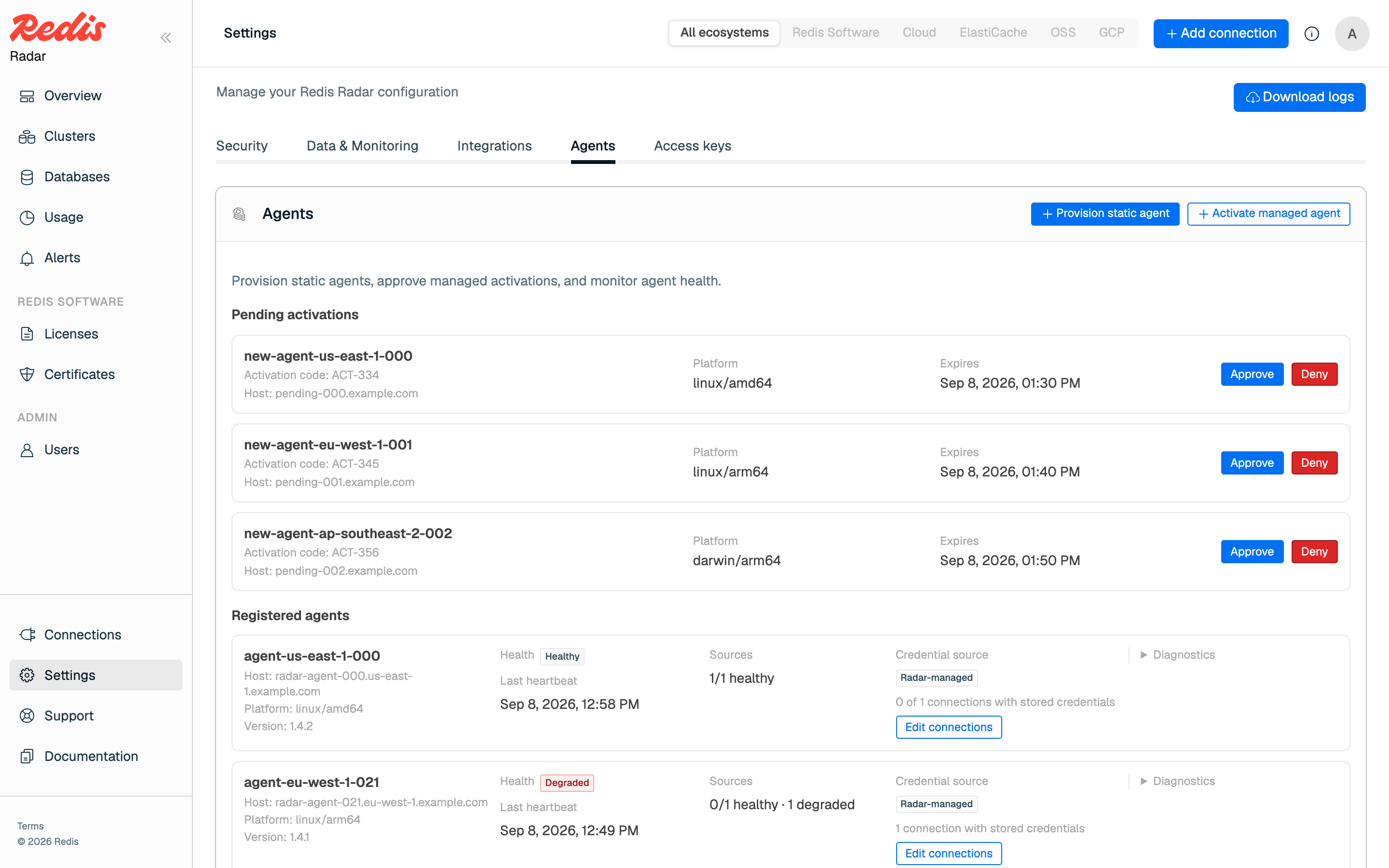Approve new-agent-ap-southeast-2-002 activation
The height and width of the screenshot is (868, 1389).
[1252, 552]
